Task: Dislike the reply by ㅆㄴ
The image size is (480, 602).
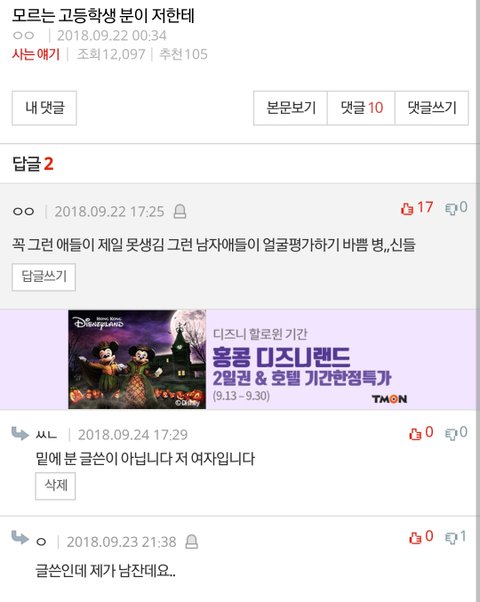Action: (456, 433)
